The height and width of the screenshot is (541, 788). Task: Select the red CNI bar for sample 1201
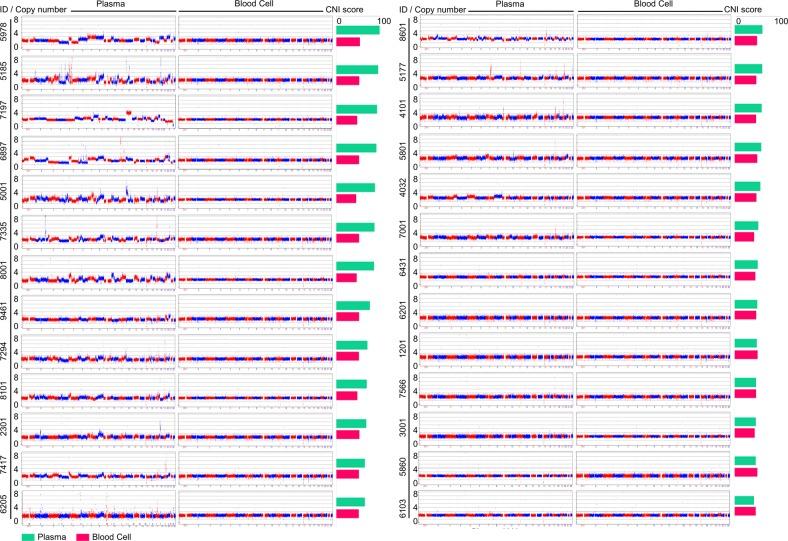click(x=746, y=355)
